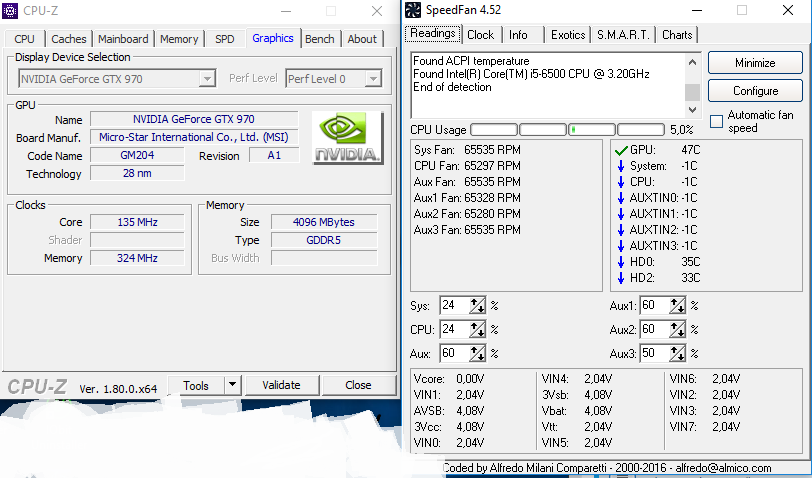Click the down arrow icon beside AUXTIN2
812x478 pixels.
pyautogui.click(x=621, y=230)
